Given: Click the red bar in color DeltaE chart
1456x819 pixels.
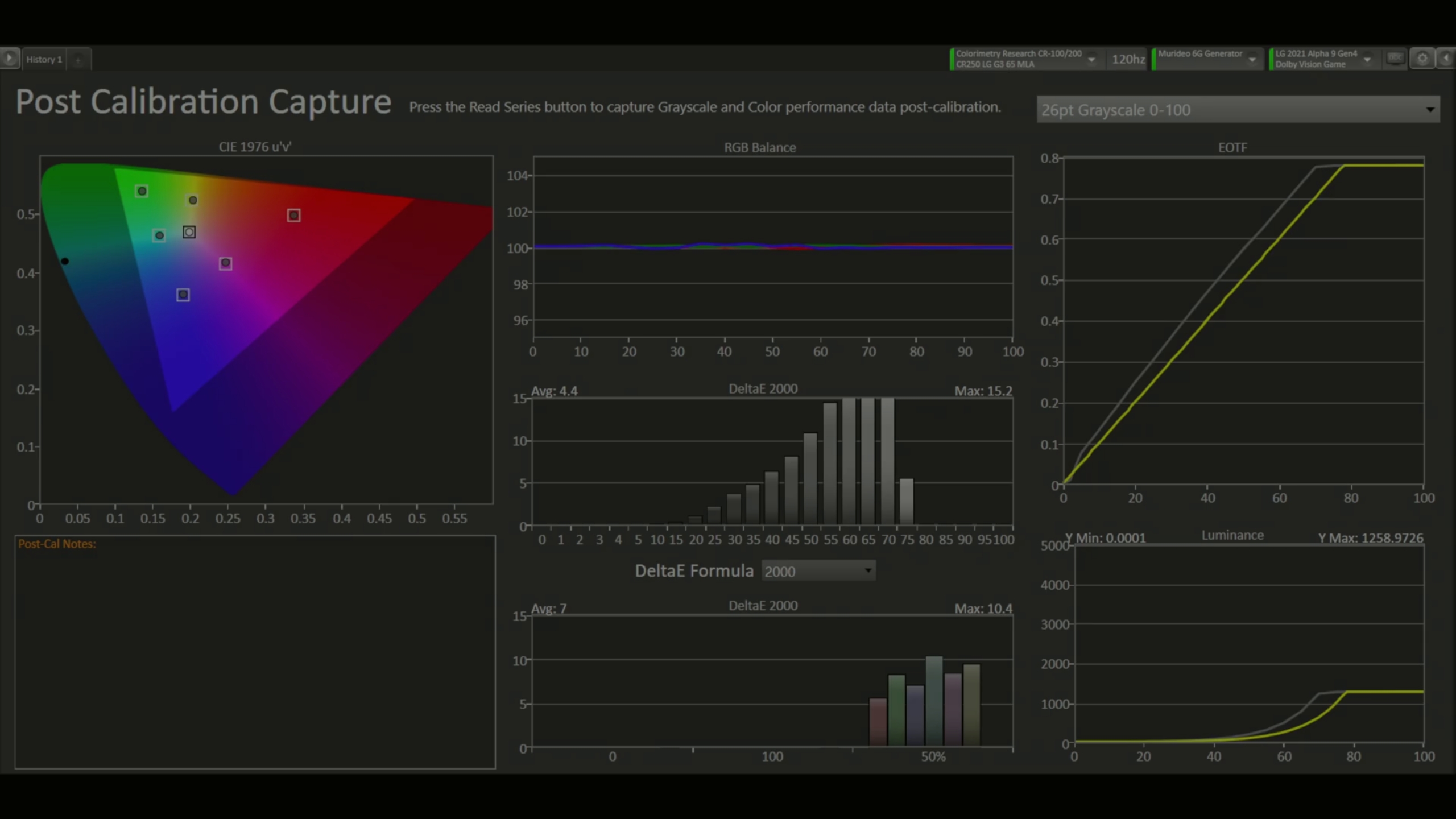Looking at the screenshot, I should [878, 722].
